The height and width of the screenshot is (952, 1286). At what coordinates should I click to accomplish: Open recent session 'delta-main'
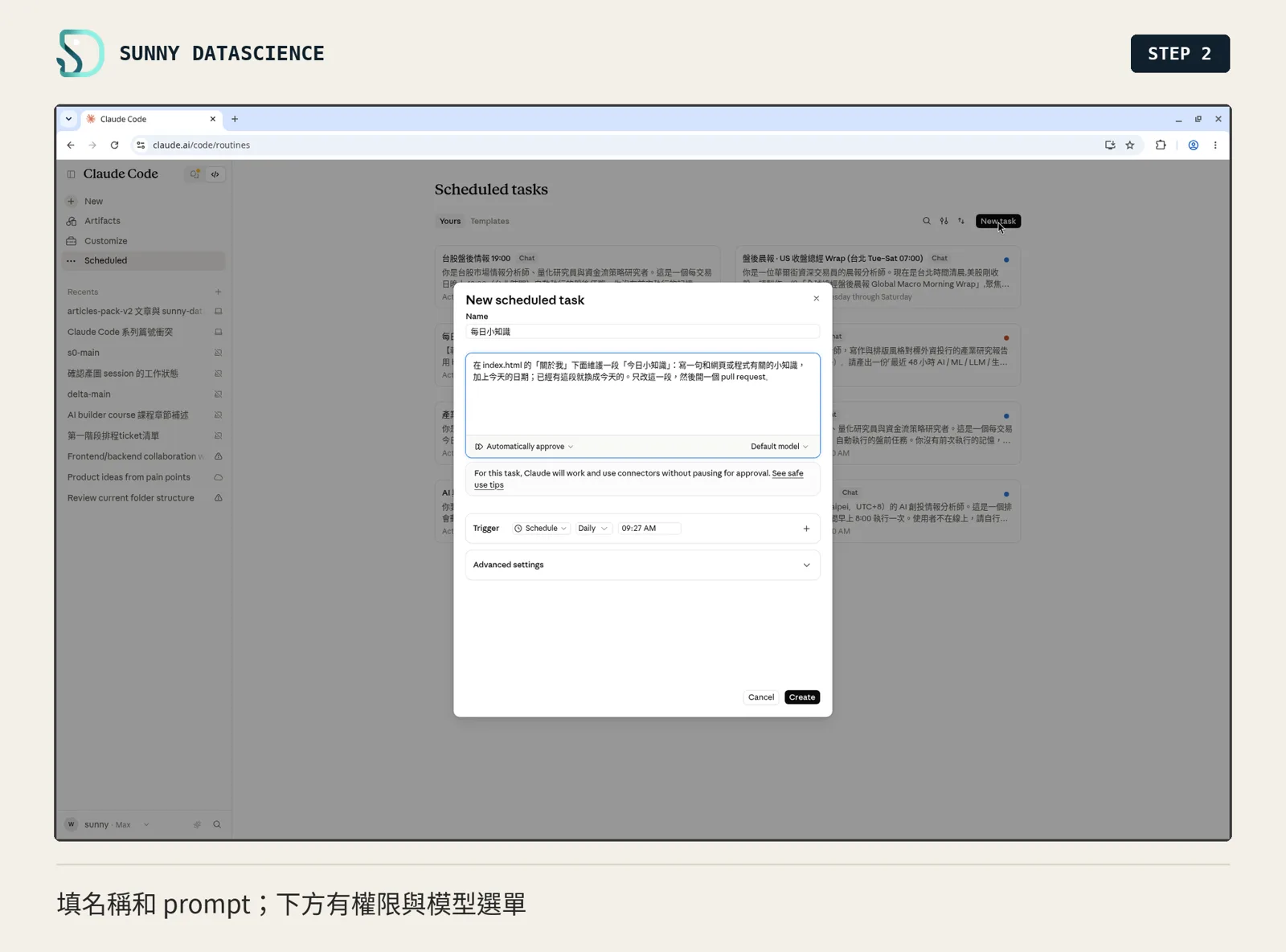pyautogui.click(x=144, y=394)
